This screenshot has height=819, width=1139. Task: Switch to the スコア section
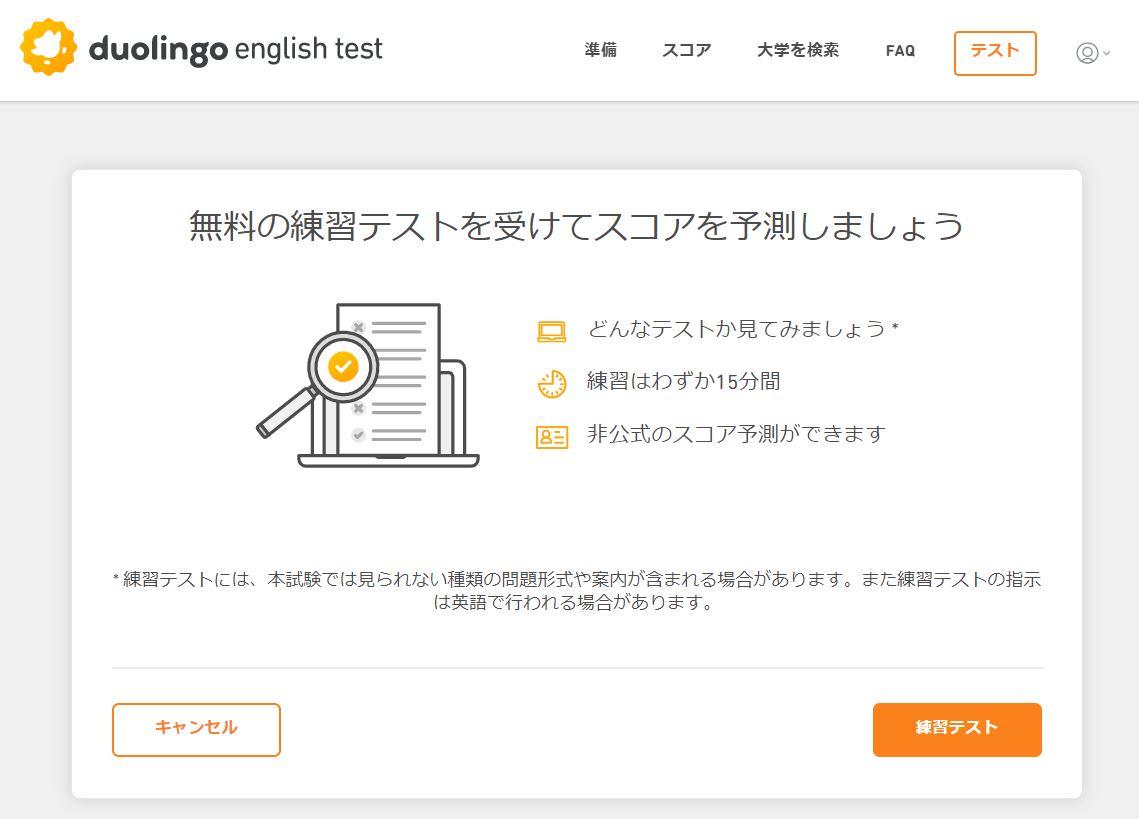pos(686,51)
